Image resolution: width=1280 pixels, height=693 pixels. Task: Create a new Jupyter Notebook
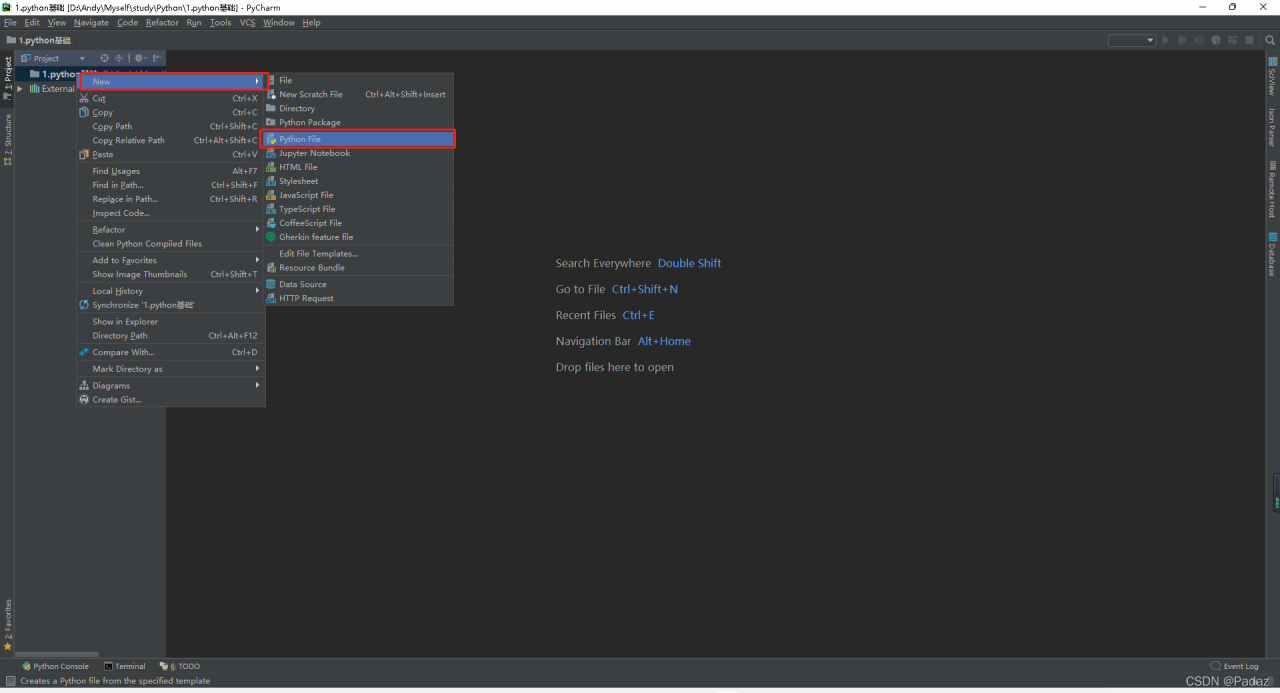358,153
